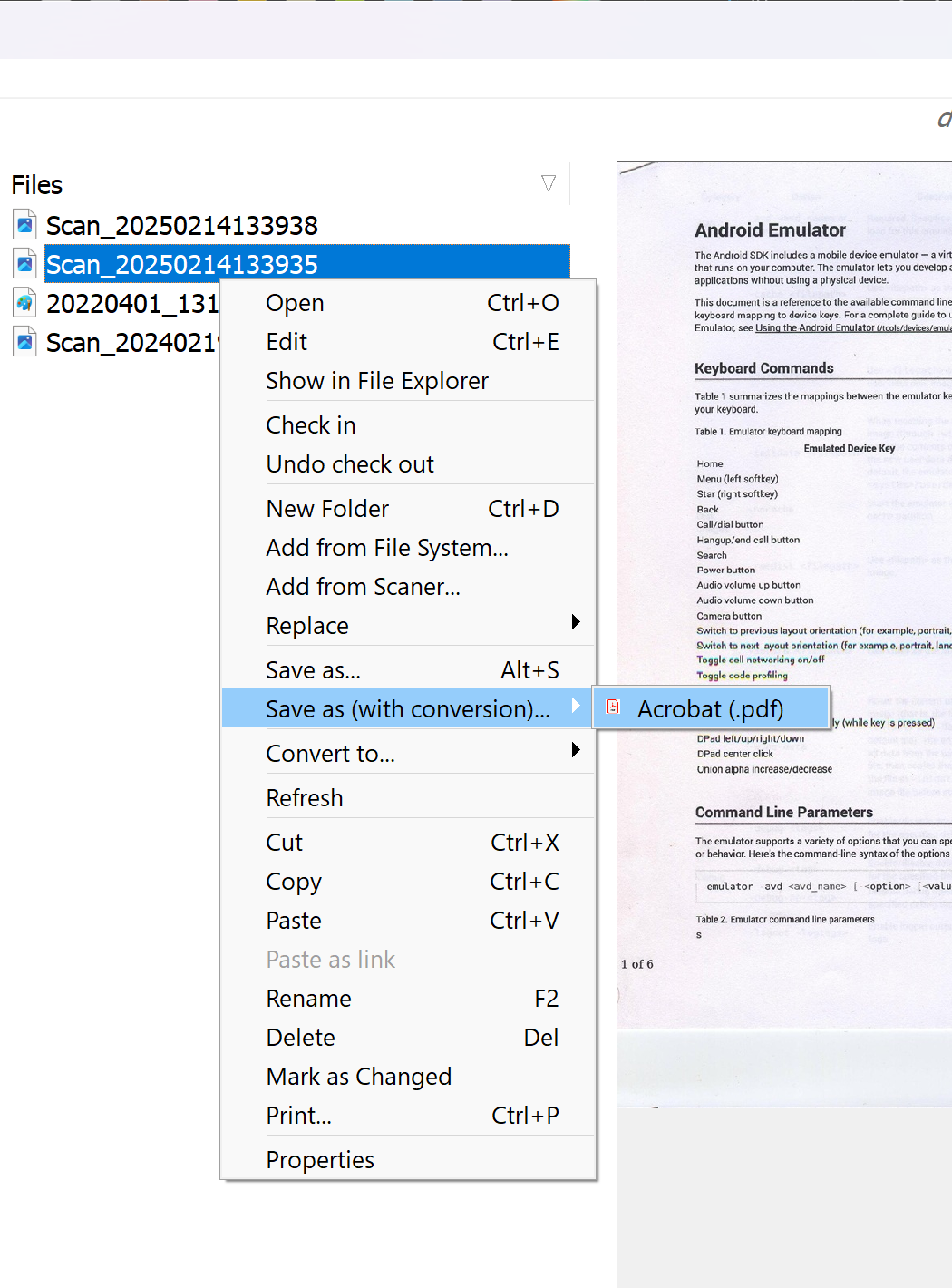Viewport: 952px width, 1288px height.
Task: Select the Scan_20250214133938 file in list
Action: pyautogui.click(x=182, y=225)
